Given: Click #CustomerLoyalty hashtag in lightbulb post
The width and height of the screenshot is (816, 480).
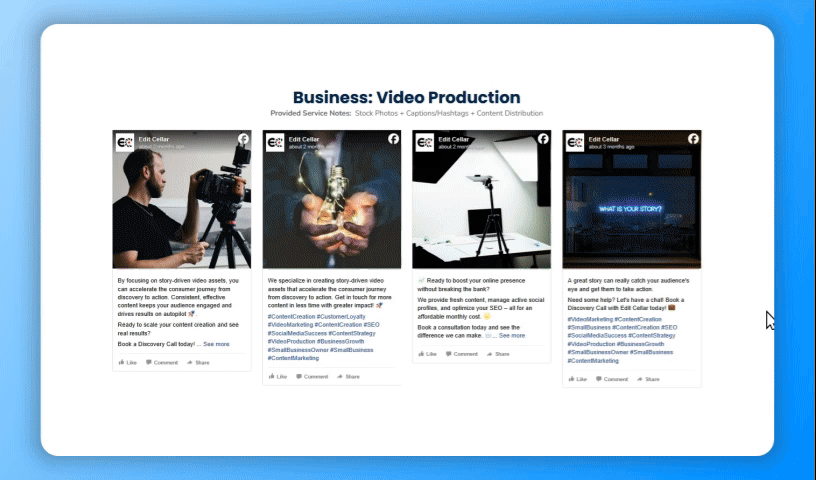Looking at the screenshot, I should pos(341,317).
